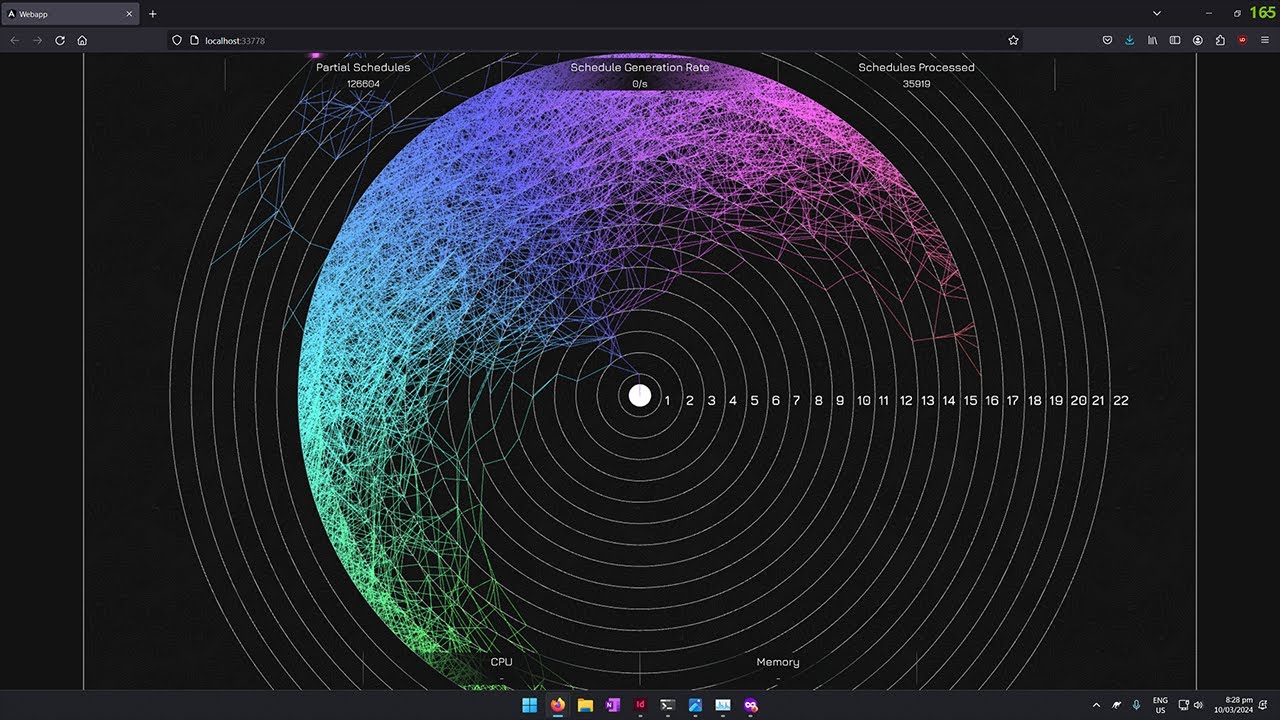Click ring depth label 10

(864, 400)
